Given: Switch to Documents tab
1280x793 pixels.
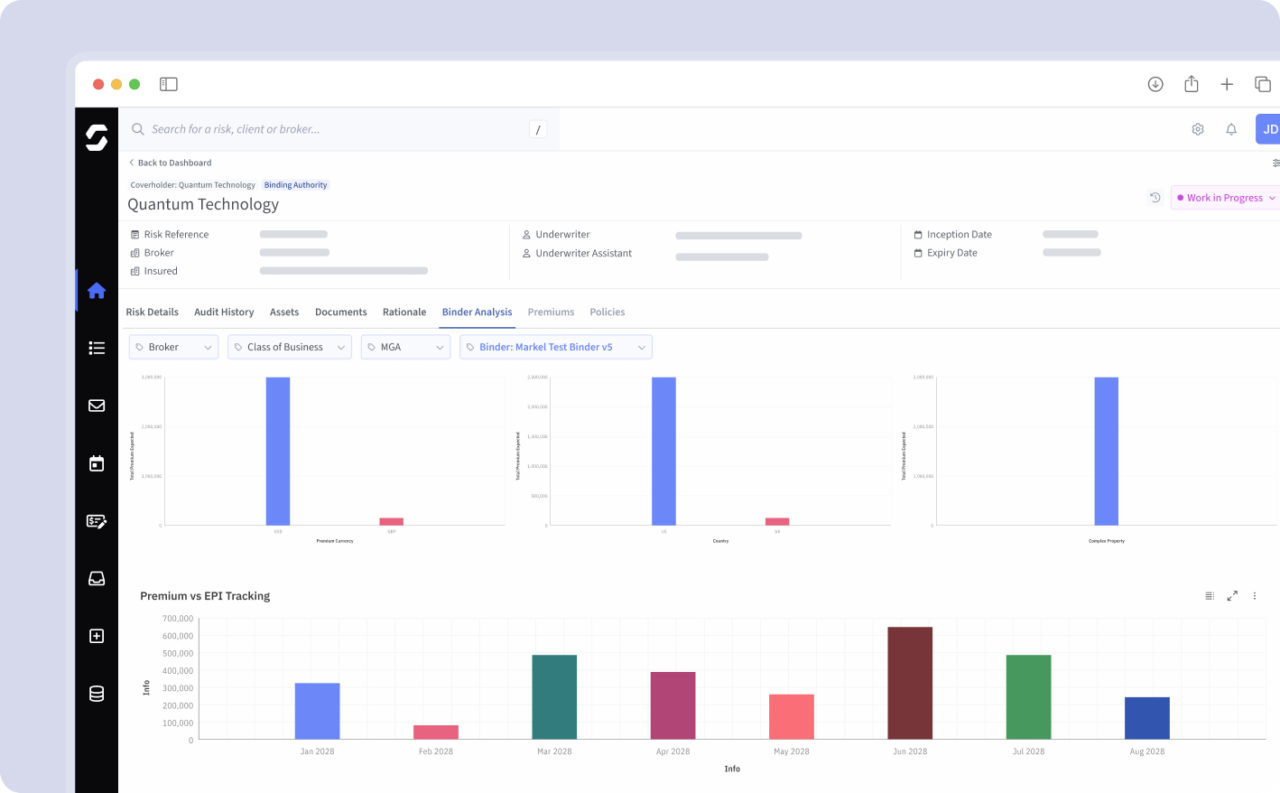Looking at the screenshot, I should point(341,312).
